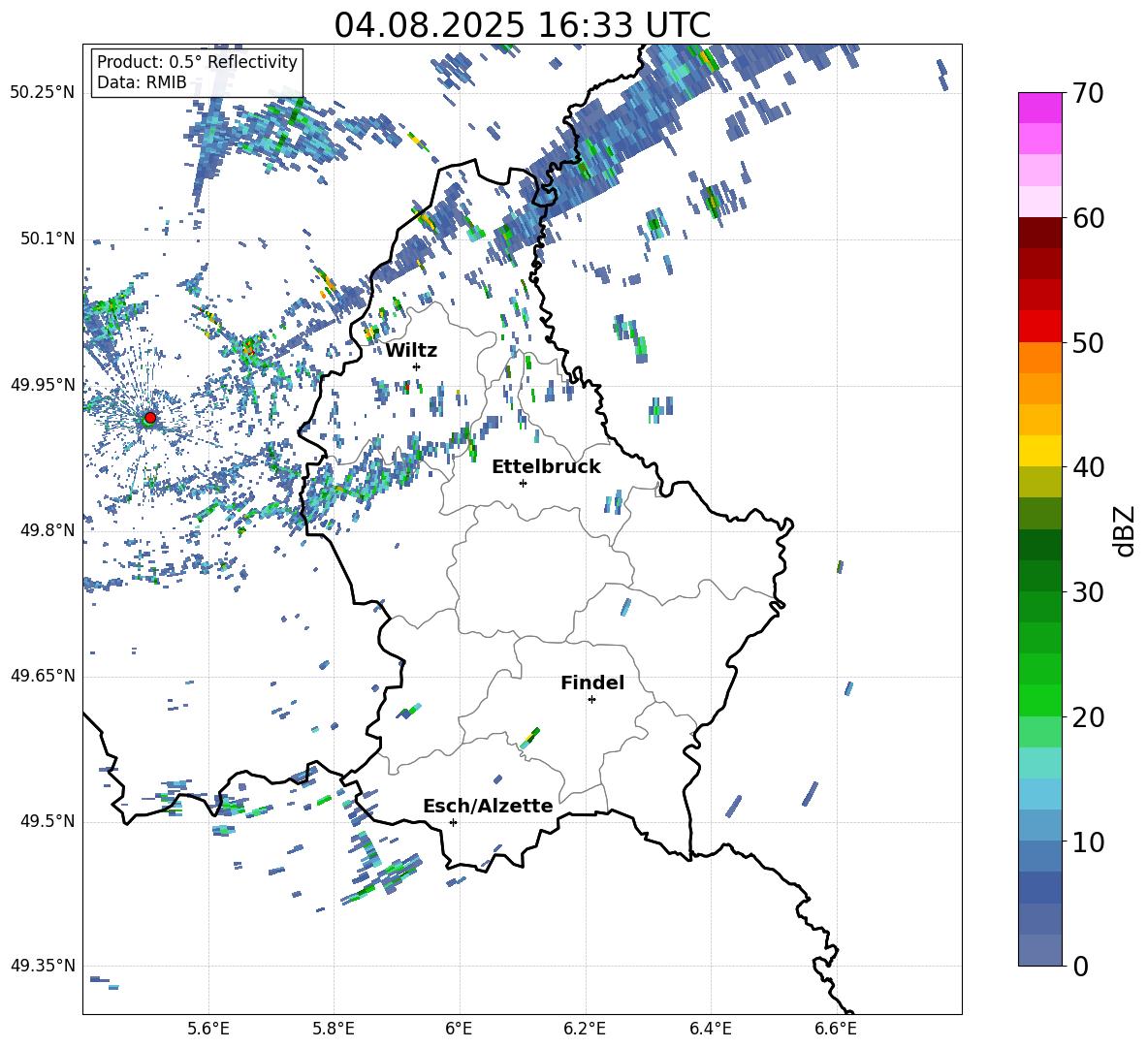1148x1048 pixels.
Task: Click the Wiltz city label
Action: 411,351
